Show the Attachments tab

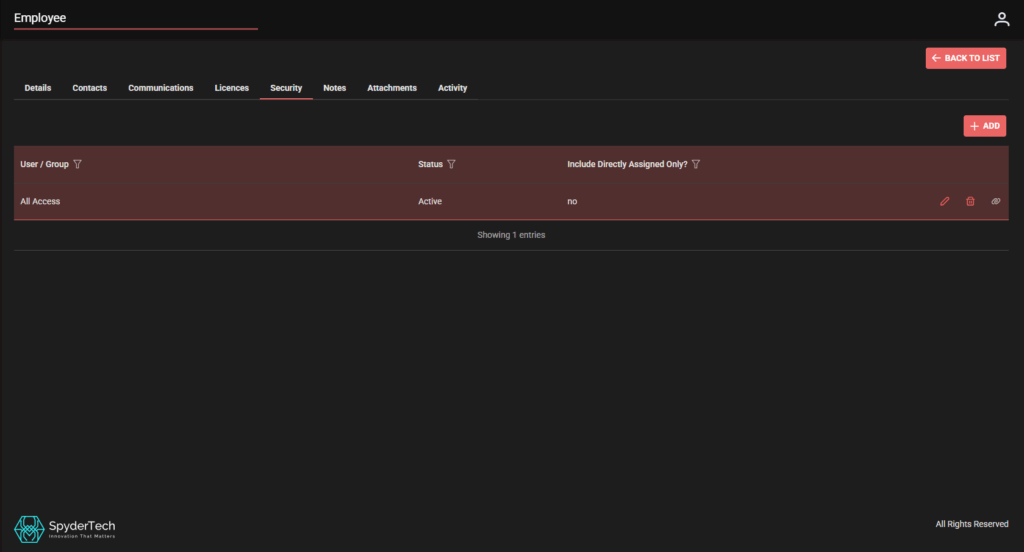pyautogui.click(x=392, y=88)
